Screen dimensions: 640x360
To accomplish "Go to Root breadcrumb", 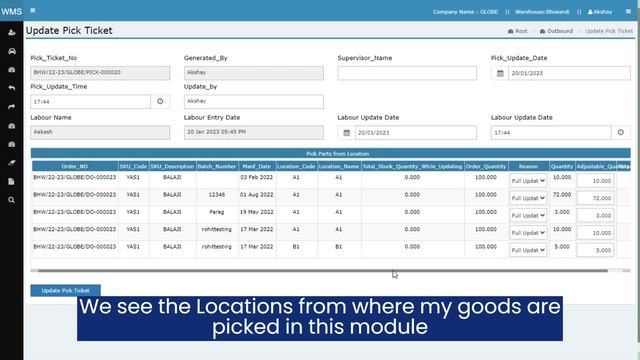I will [x=518, y=31].
